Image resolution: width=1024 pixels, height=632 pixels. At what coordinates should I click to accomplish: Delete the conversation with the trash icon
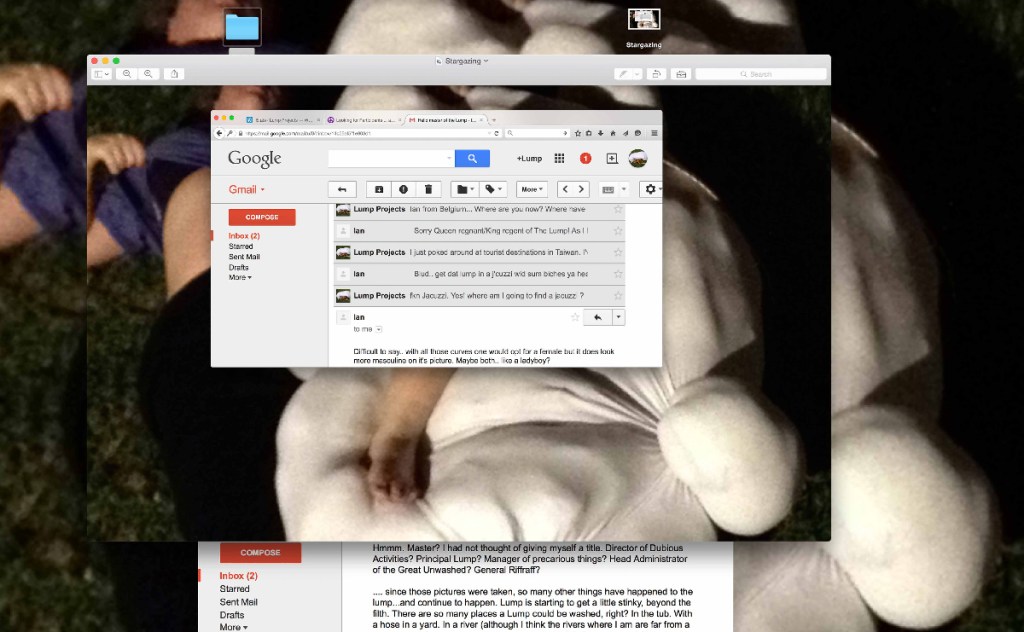point(428,189)
